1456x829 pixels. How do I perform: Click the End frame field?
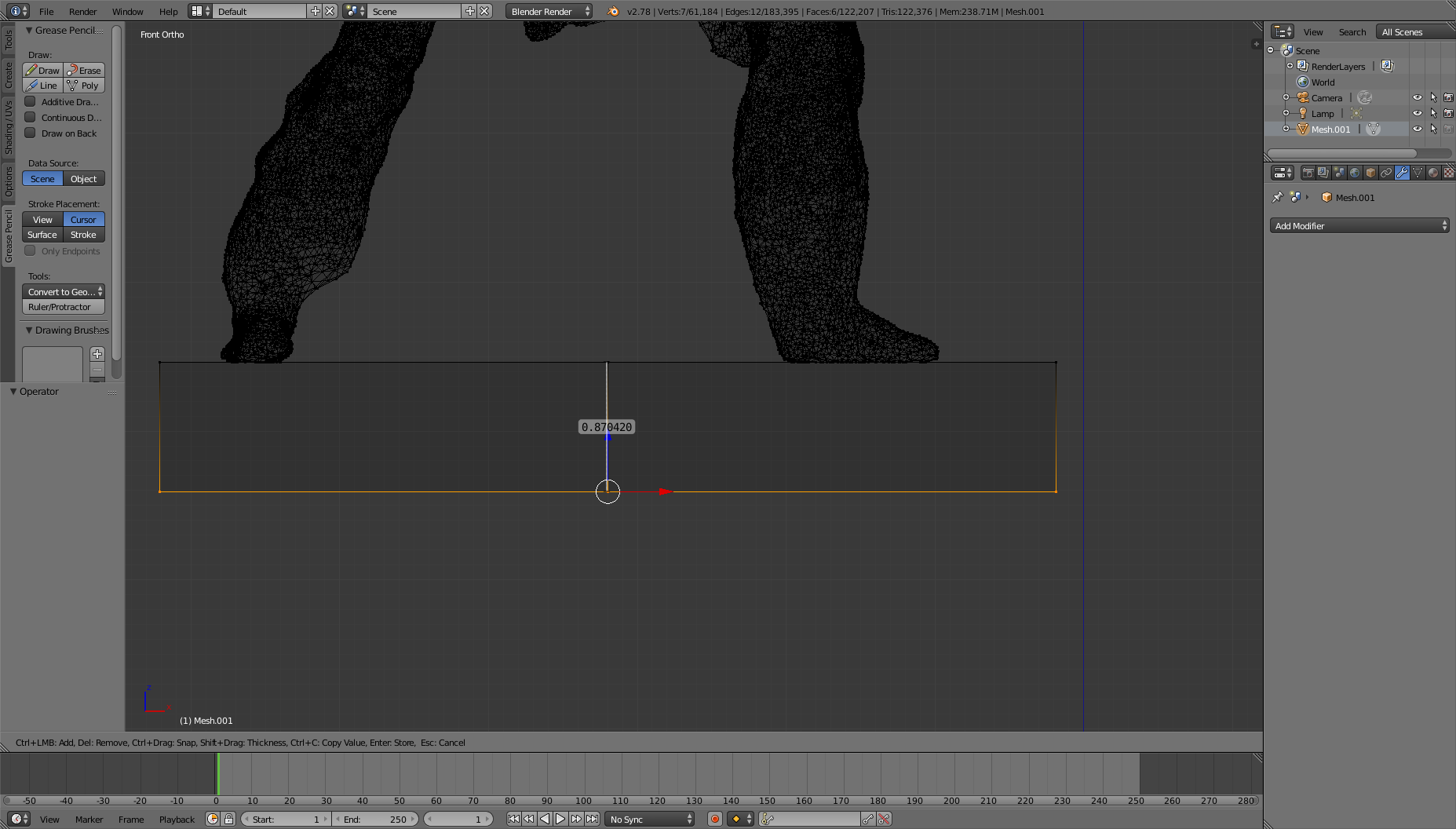pyautogui.click(x=375, y=819)
